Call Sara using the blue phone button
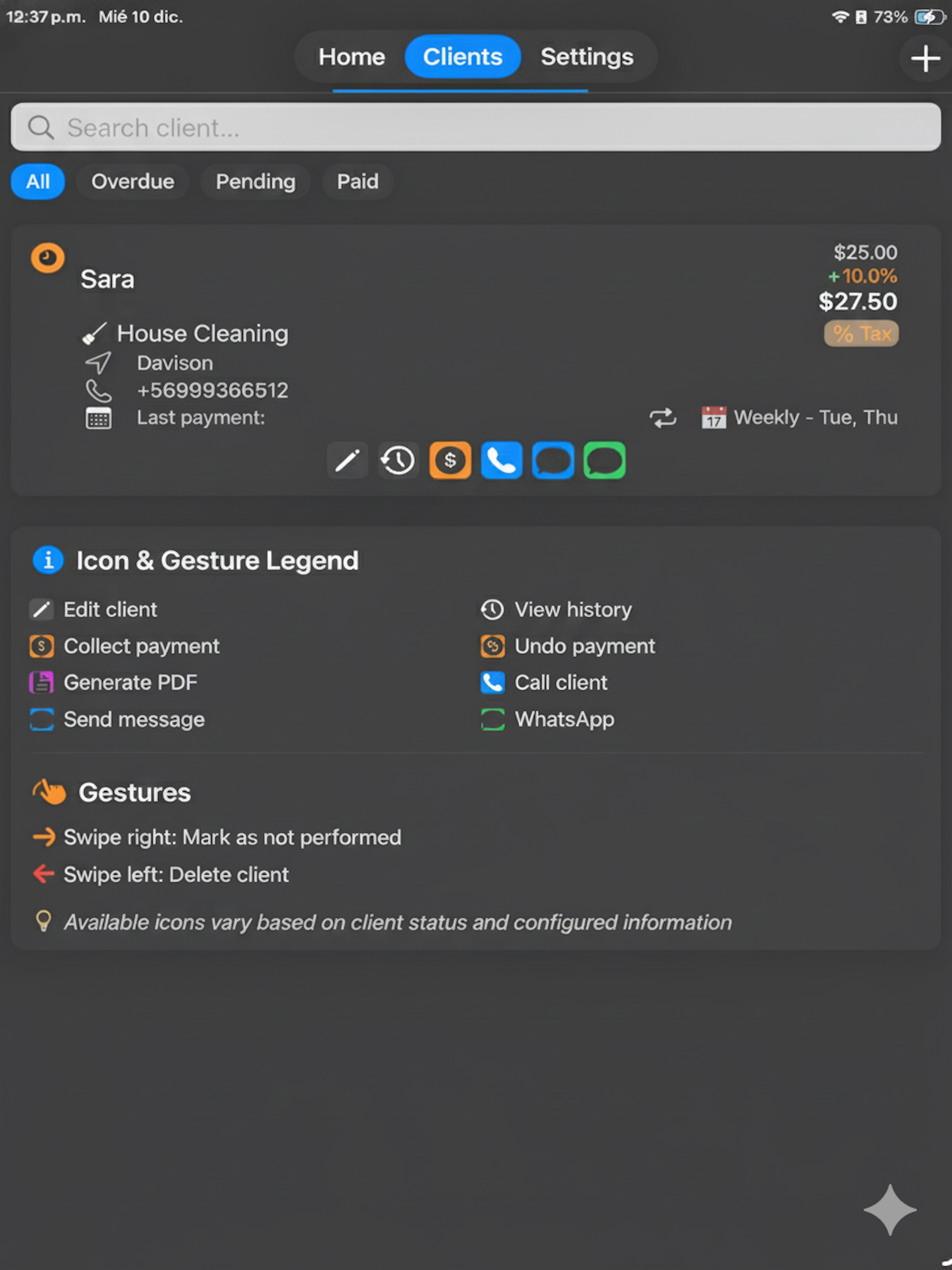This screenshot has width=952, height=1270. click(501, 460)
